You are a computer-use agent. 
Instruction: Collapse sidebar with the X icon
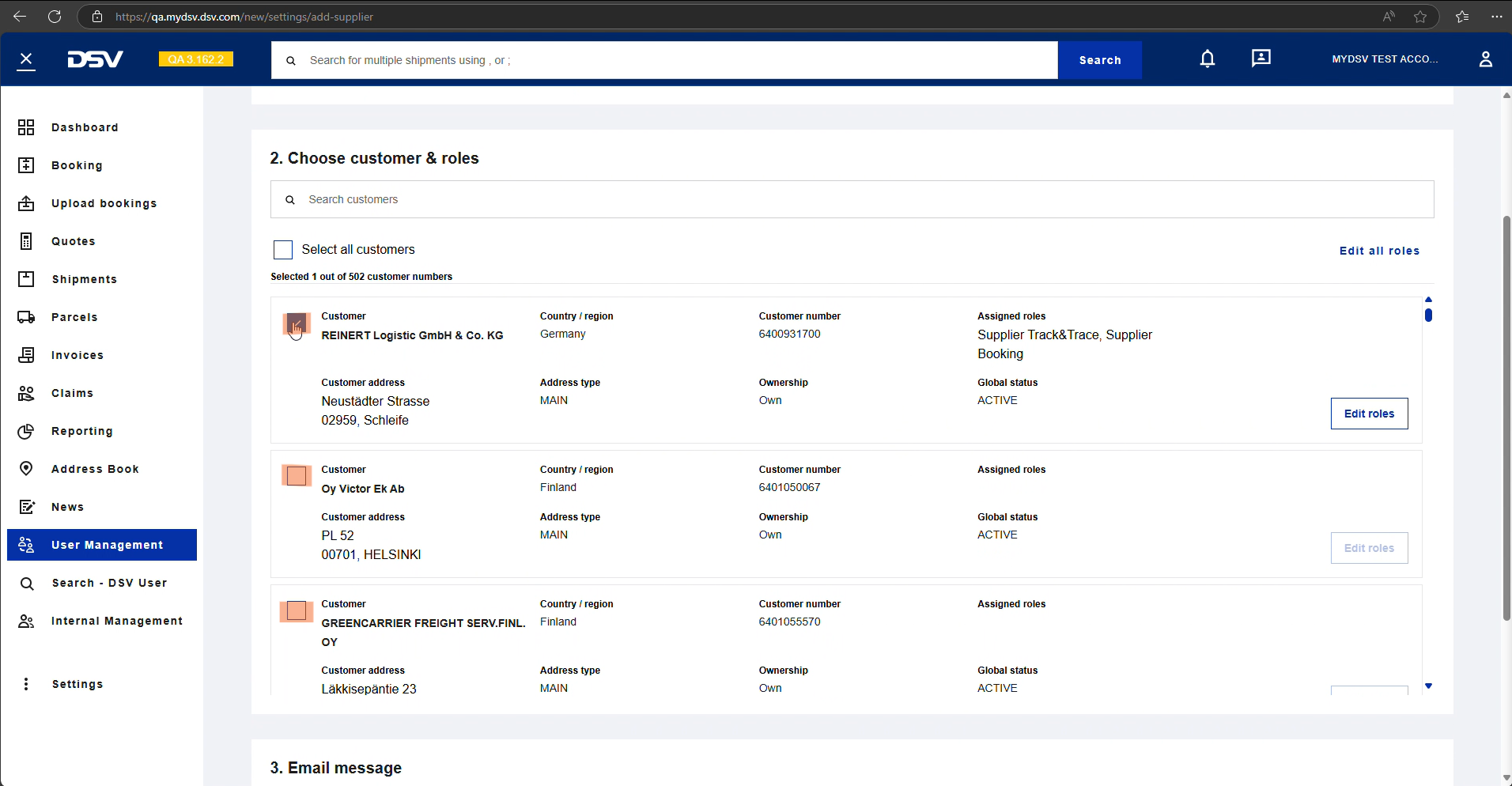click(26, 60)
